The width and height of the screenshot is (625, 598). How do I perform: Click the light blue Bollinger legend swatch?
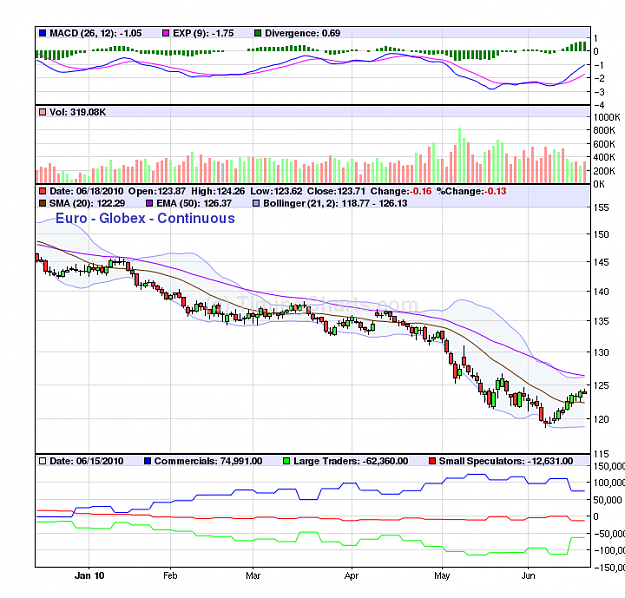pos(256,203)
